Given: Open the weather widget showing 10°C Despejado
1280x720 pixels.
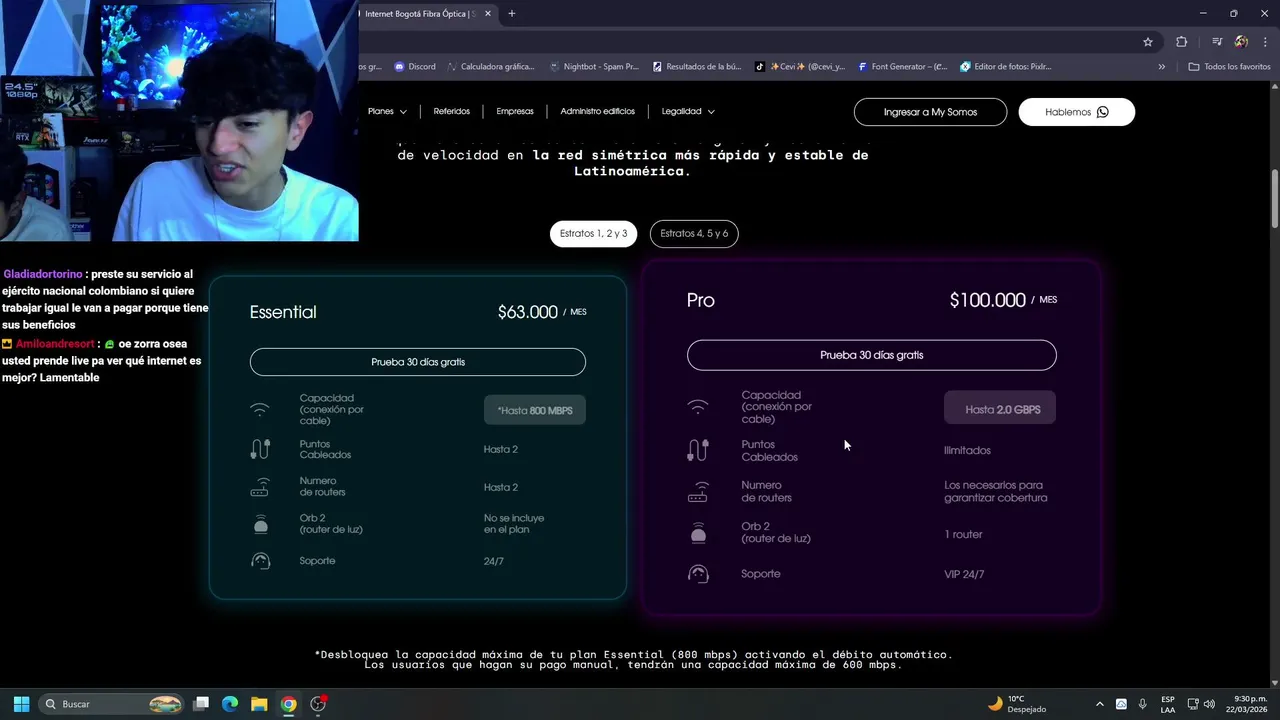Looking at the screenshot, I should pyautogui.click(x=1017, y=704).
